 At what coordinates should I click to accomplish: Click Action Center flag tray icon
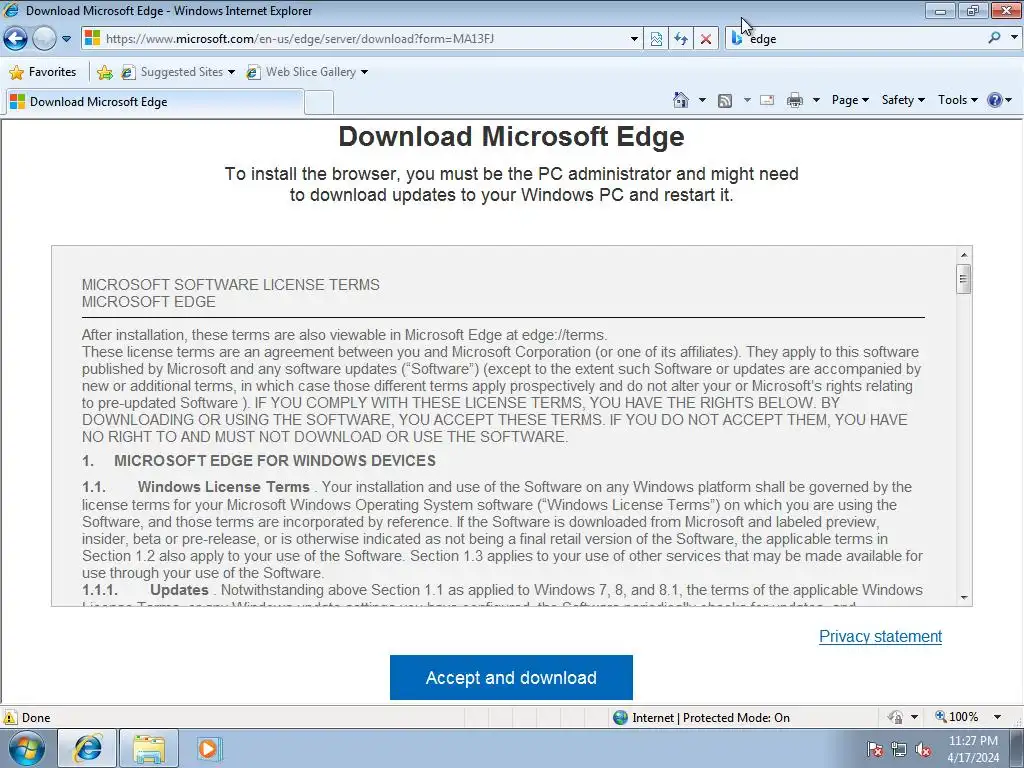click(875, 749)
